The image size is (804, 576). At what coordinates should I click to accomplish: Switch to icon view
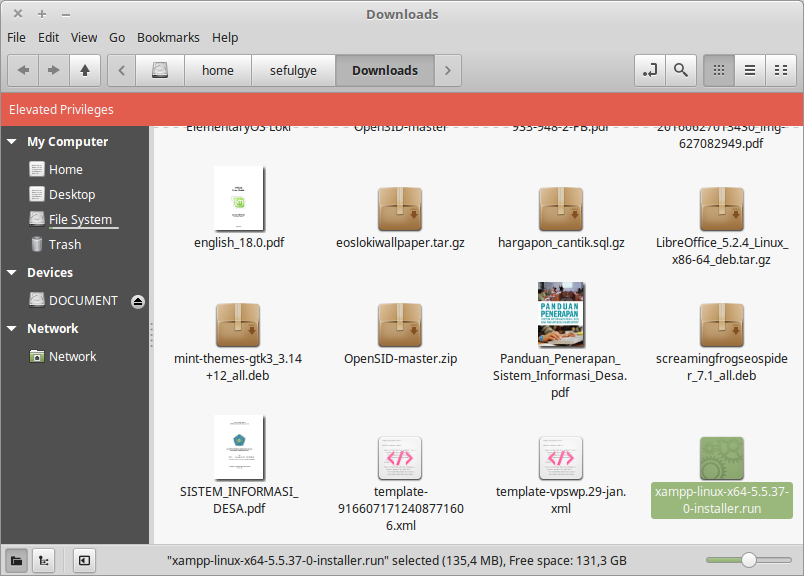[718, 70]
